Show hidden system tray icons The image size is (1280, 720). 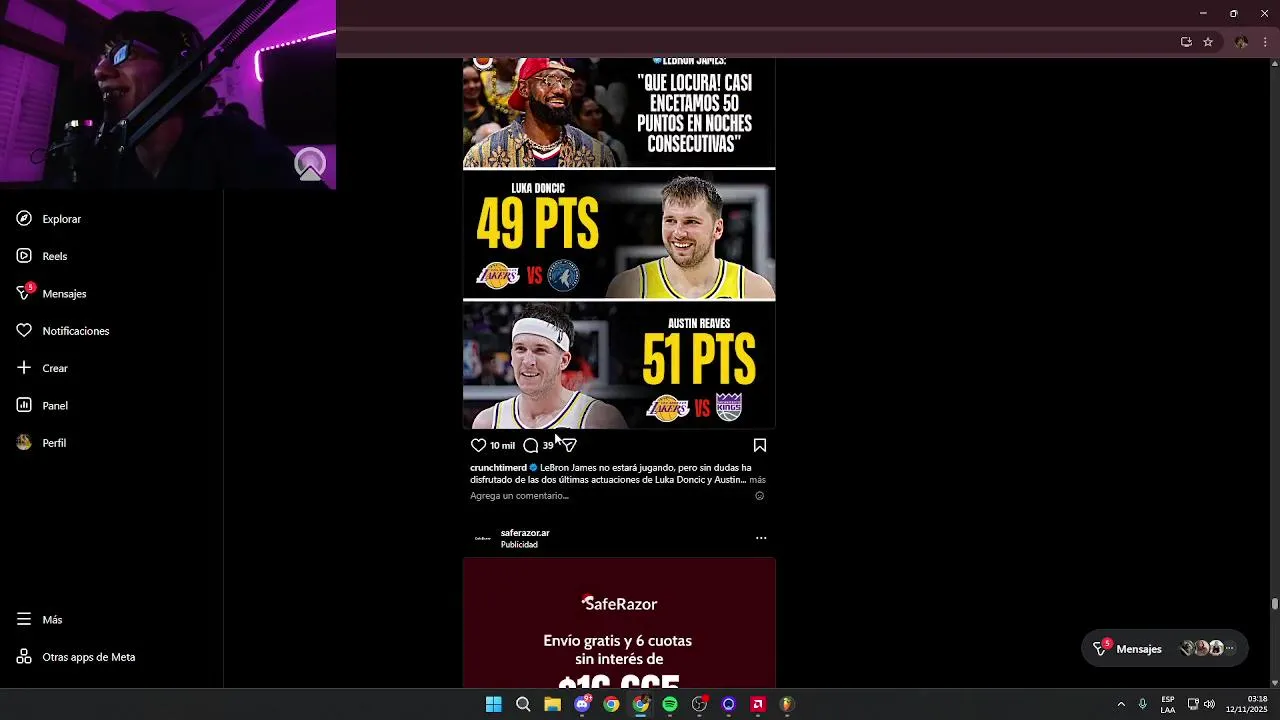point(1121,704)
